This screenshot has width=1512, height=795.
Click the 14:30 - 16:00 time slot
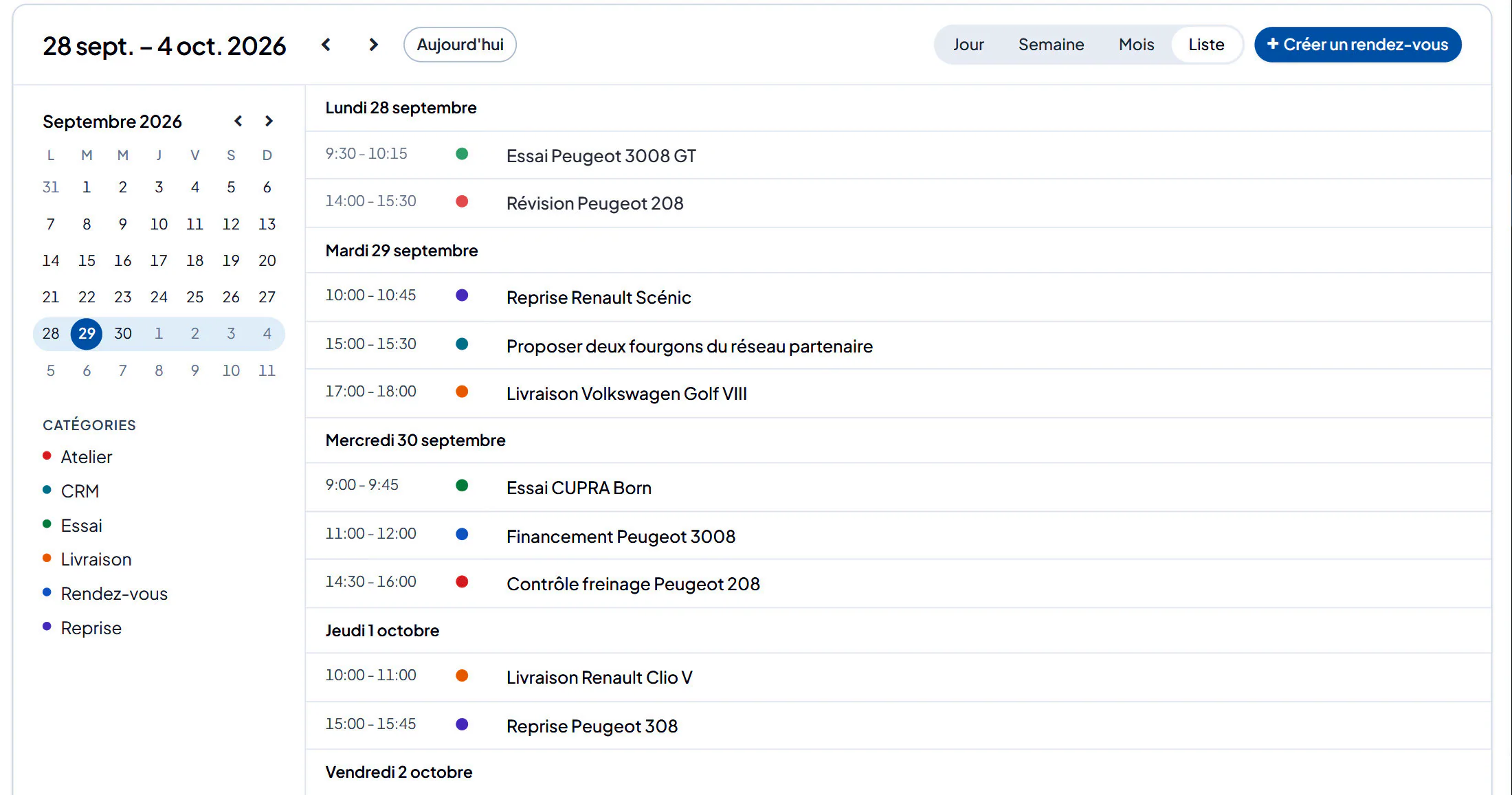tap(370, 582)
